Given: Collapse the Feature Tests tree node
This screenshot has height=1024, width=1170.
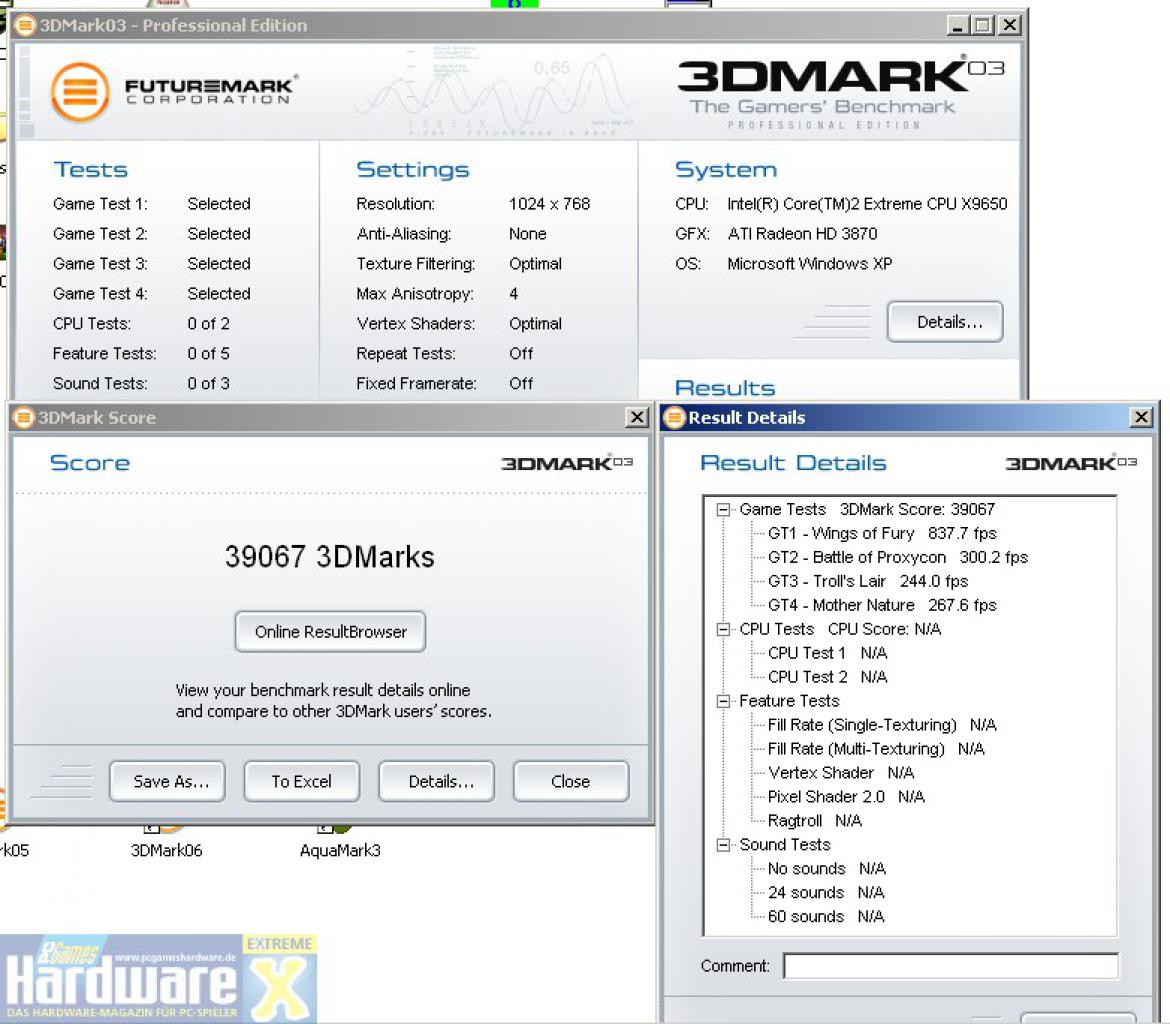Looking at the screenshot, I should point(722,701).
